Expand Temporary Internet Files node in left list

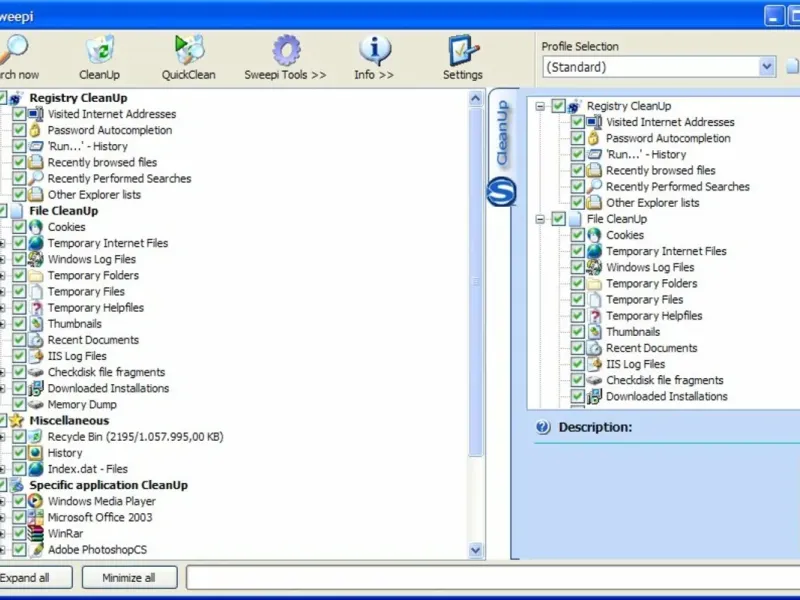tap(2, 243)
